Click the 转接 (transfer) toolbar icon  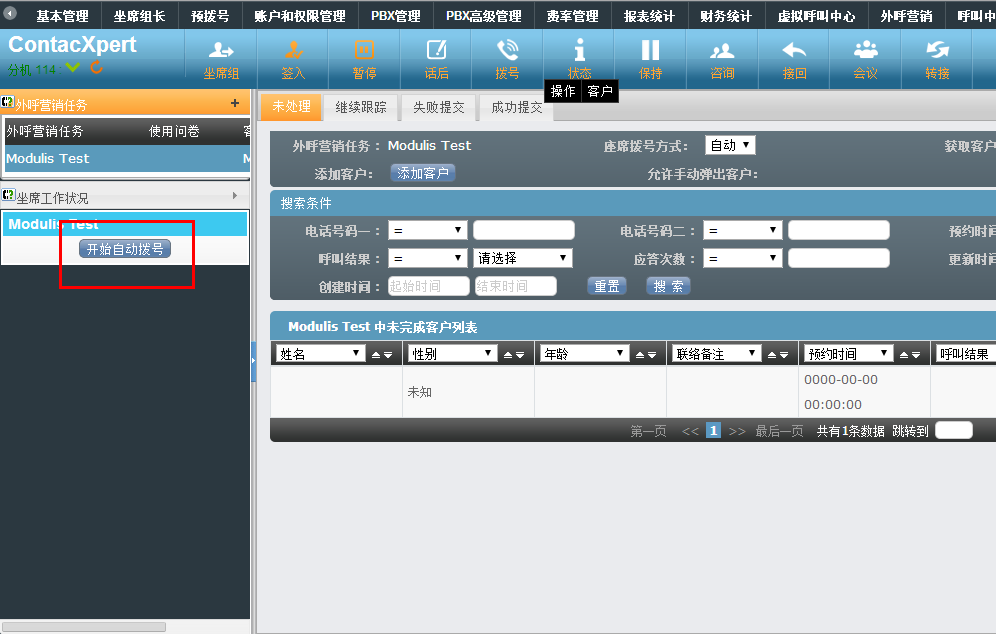[x=937, y=50]
